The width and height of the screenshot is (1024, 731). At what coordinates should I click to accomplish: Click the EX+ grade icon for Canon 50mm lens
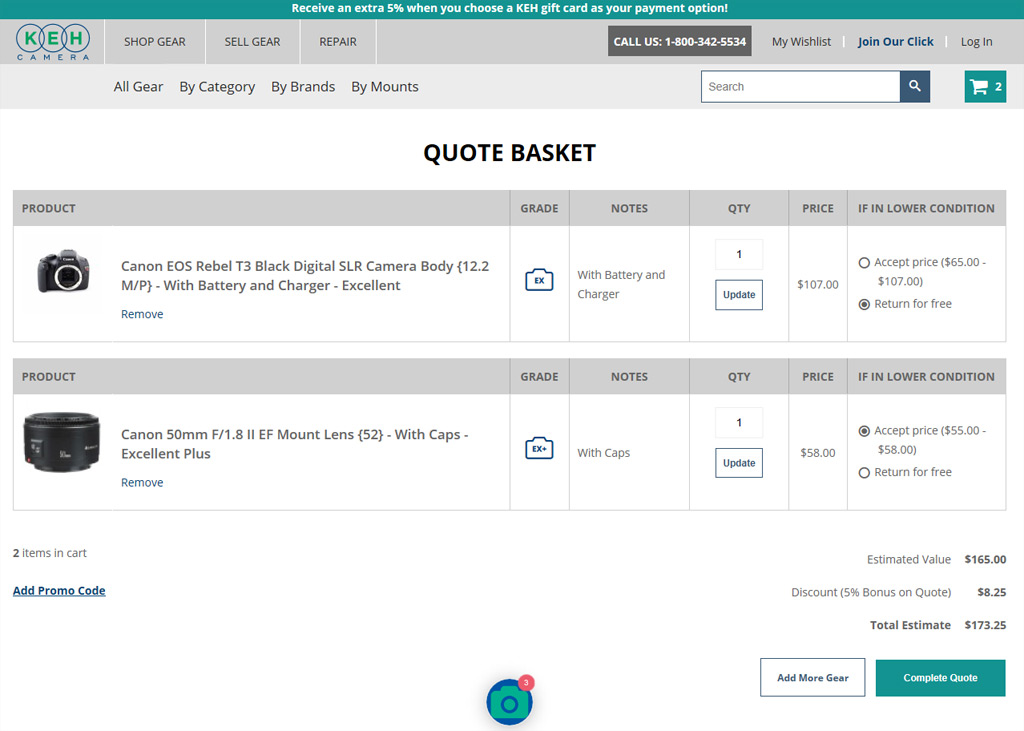click(x=539, y=449)
